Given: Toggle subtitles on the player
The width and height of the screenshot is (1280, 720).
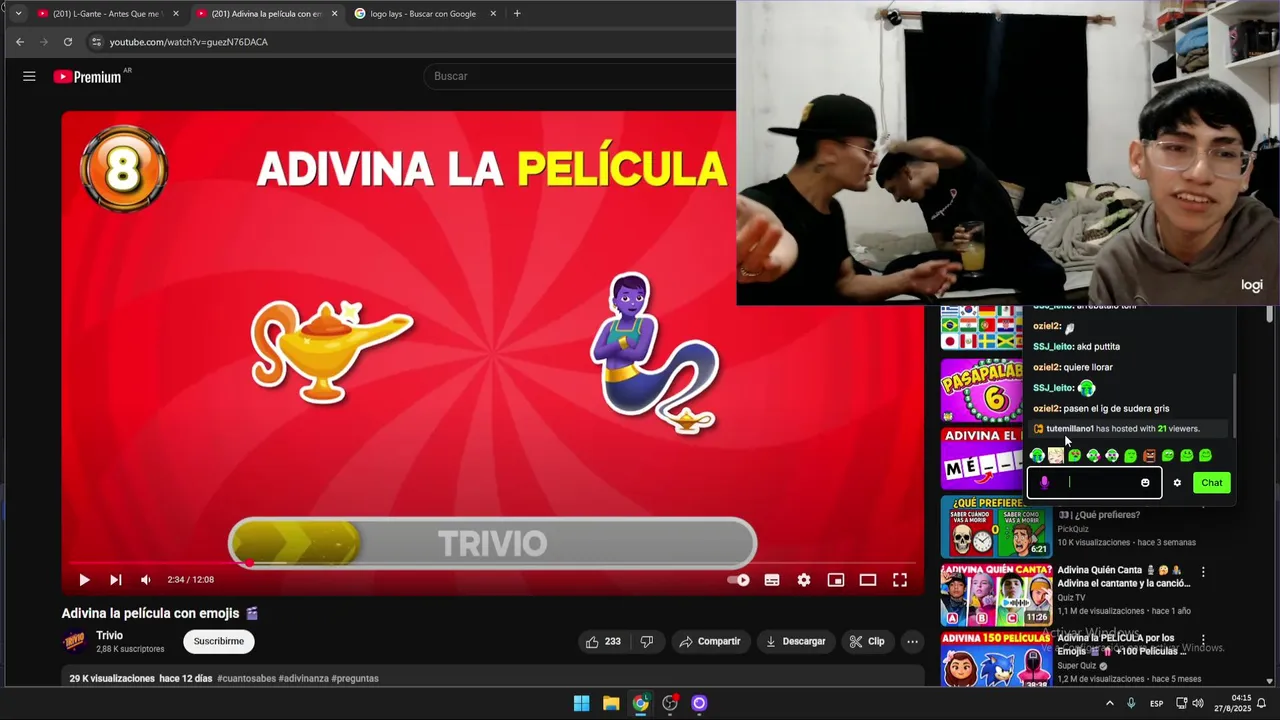Looking at the screenshot, I should coord(772,580).
